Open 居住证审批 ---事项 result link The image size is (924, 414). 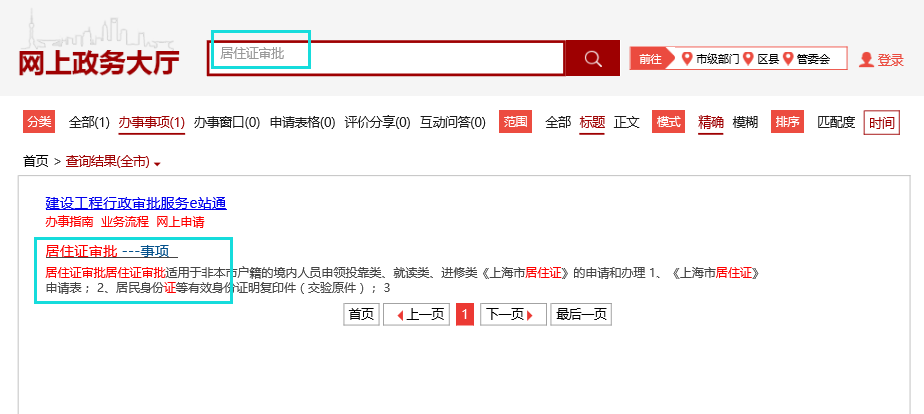pos(108,251)
